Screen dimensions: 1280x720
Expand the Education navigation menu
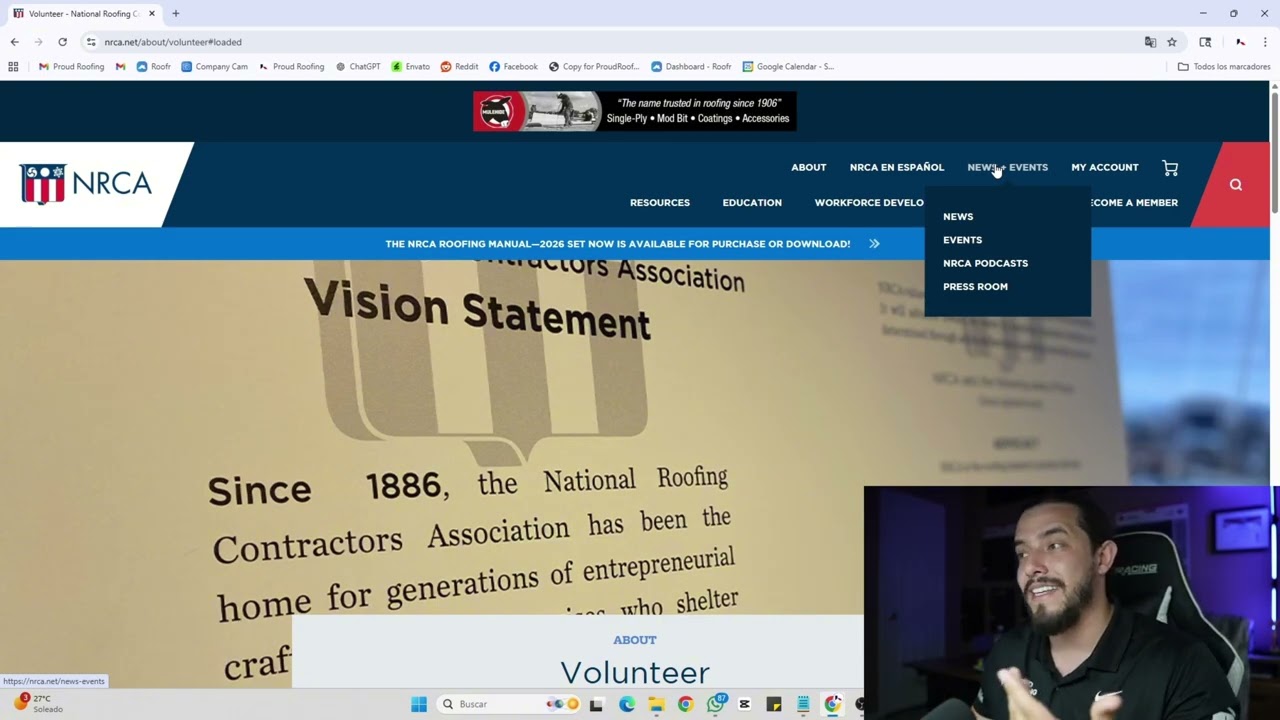click(752, 202)
